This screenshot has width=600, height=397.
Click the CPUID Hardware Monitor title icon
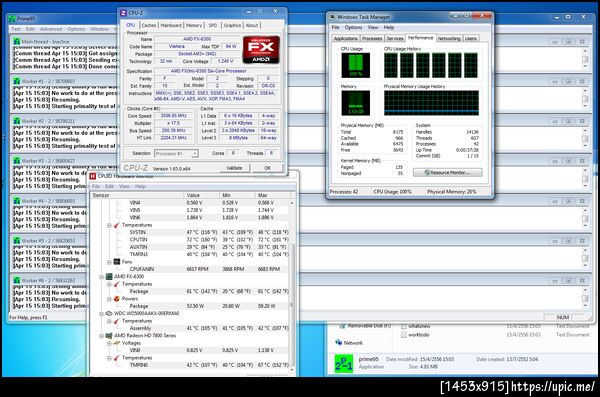click(93, 176)
